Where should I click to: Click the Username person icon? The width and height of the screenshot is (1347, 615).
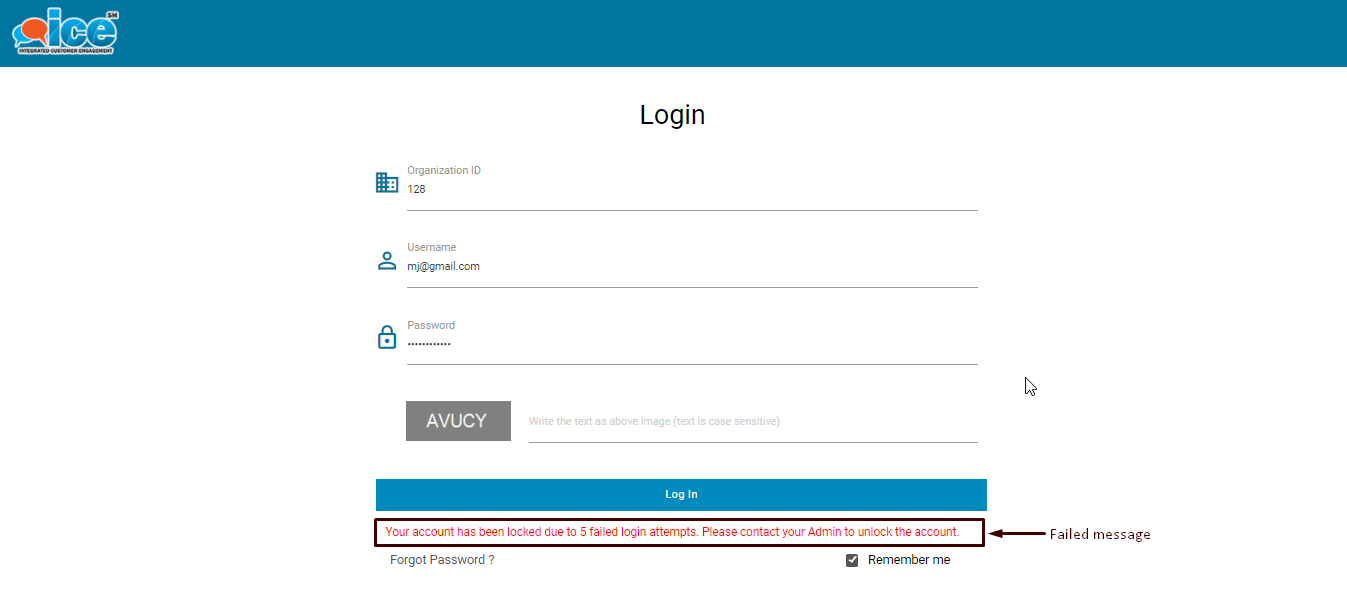point(387,261)
